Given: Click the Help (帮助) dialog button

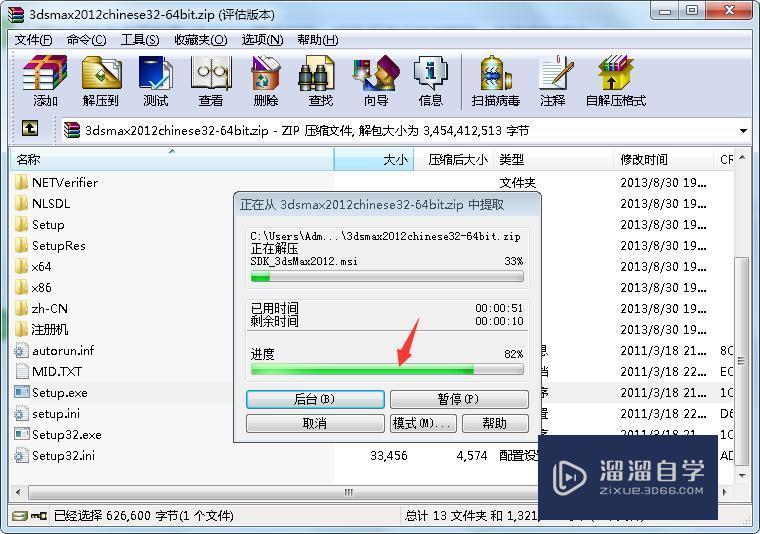Looking at the screenshot, I should pos(495,423).
